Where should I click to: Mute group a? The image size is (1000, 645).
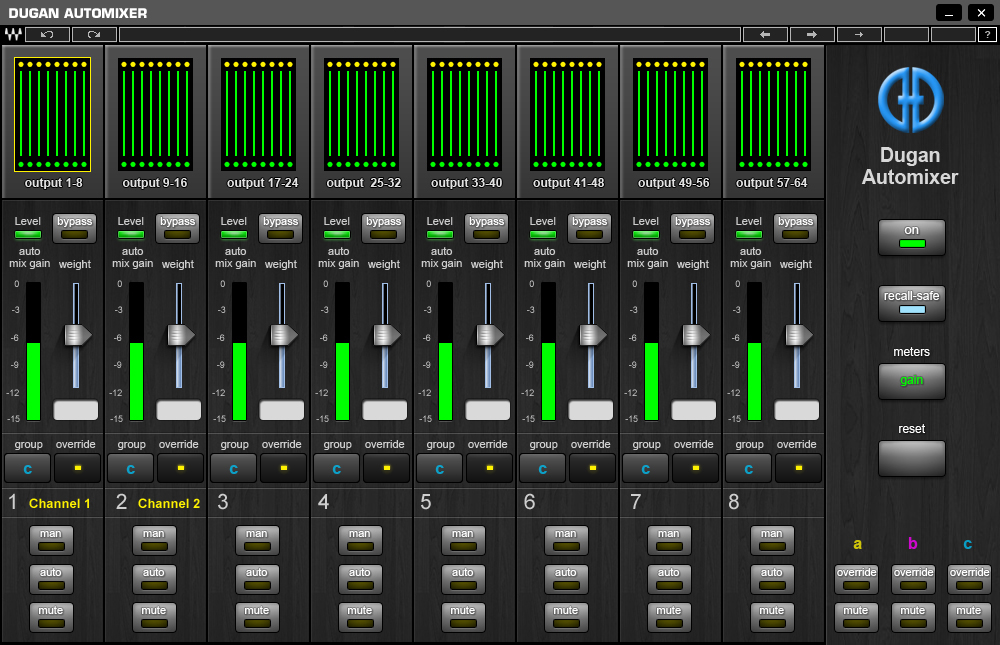coord(857,617)
